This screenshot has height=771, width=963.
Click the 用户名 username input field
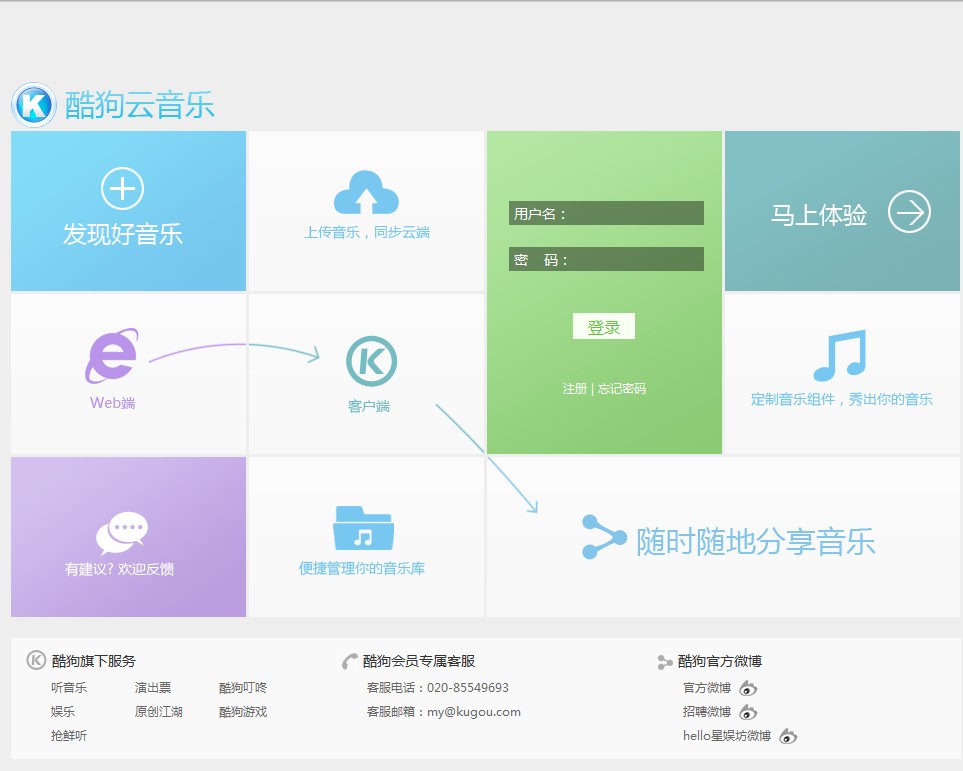(606, 213)
